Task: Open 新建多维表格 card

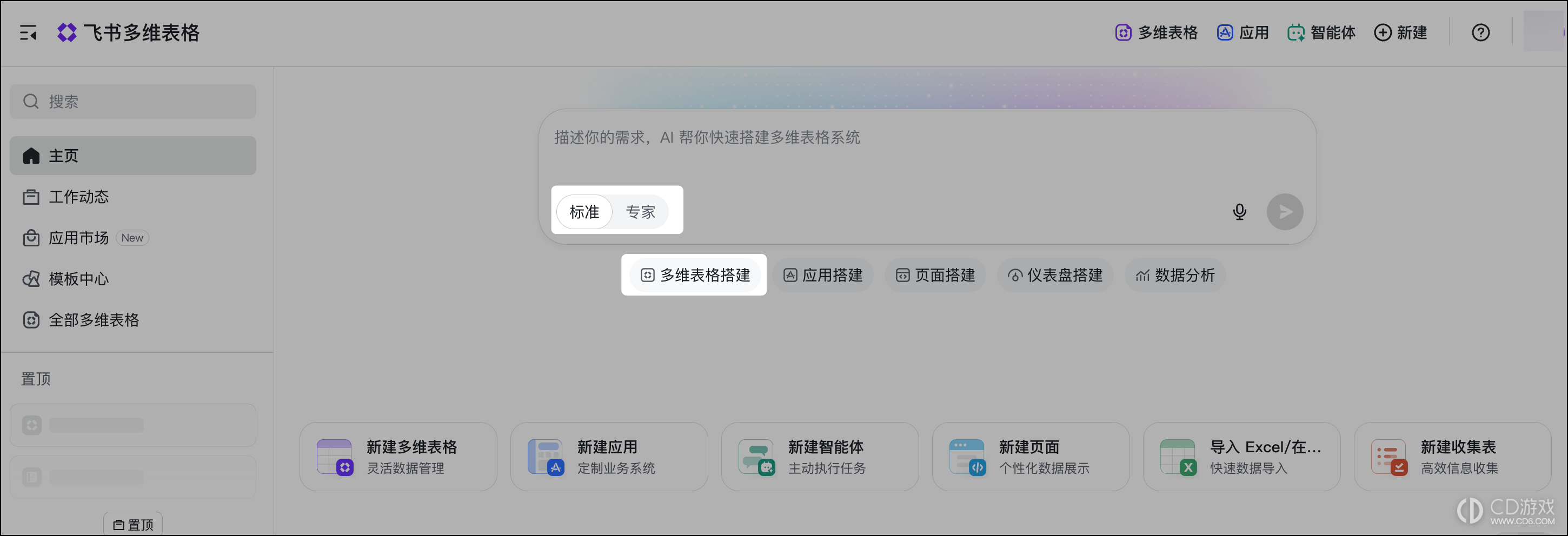Action: coord(398,457)
